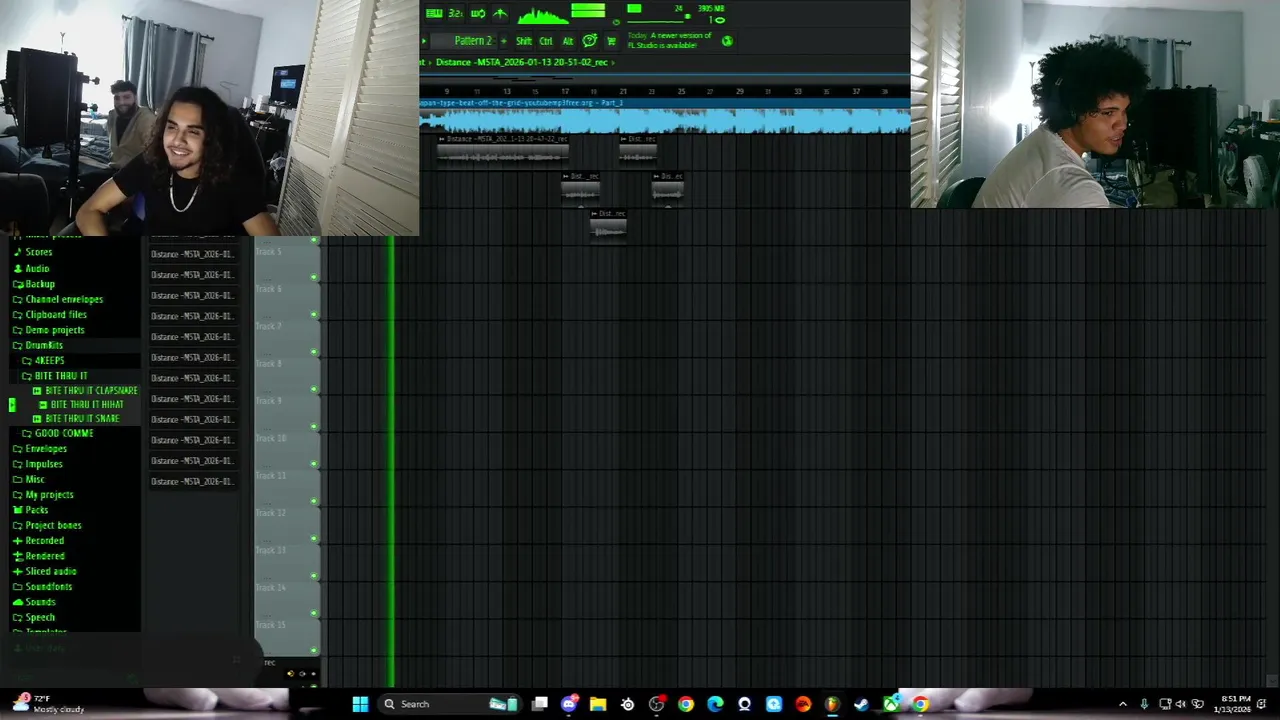Screen dimensions: 1280x720
Task: Open Xbox app from the taskbar
Action: pos(890,704)
